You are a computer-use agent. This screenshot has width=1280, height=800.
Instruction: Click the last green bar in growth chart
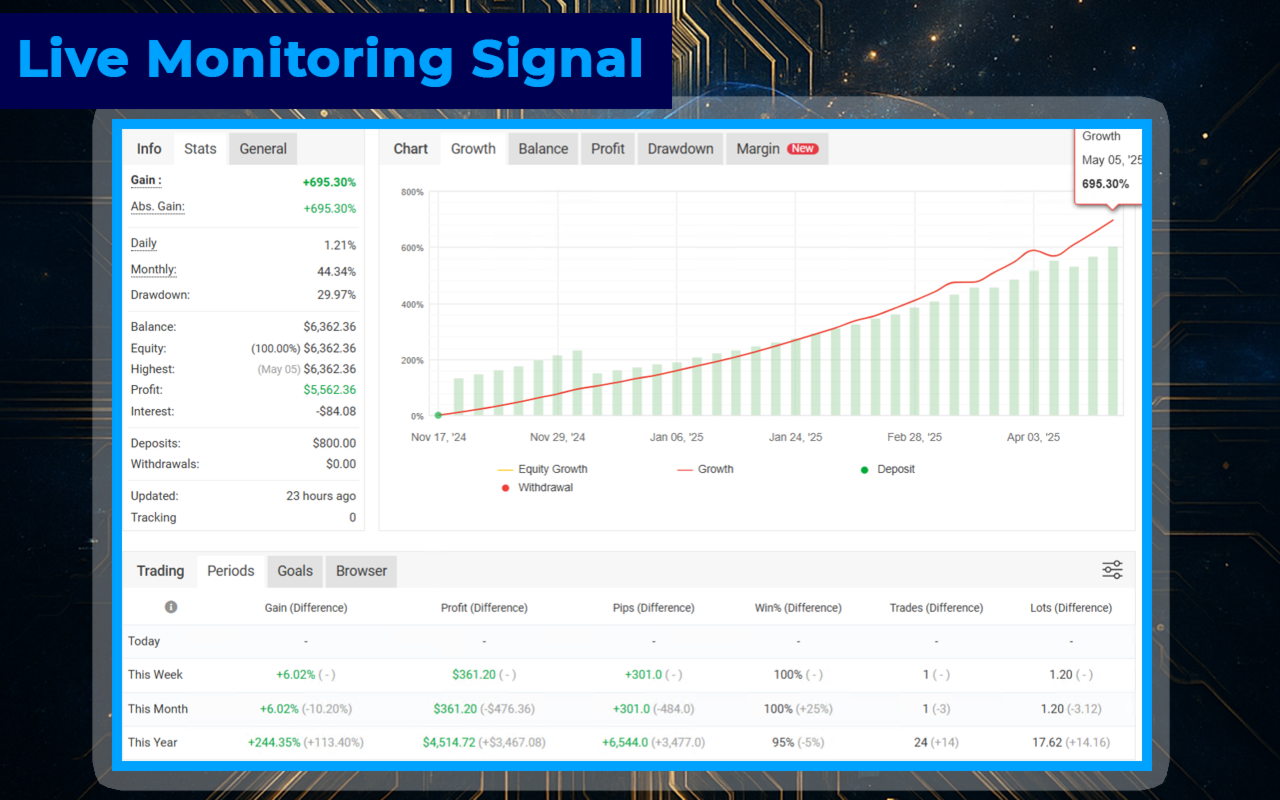click(1113, 331)
